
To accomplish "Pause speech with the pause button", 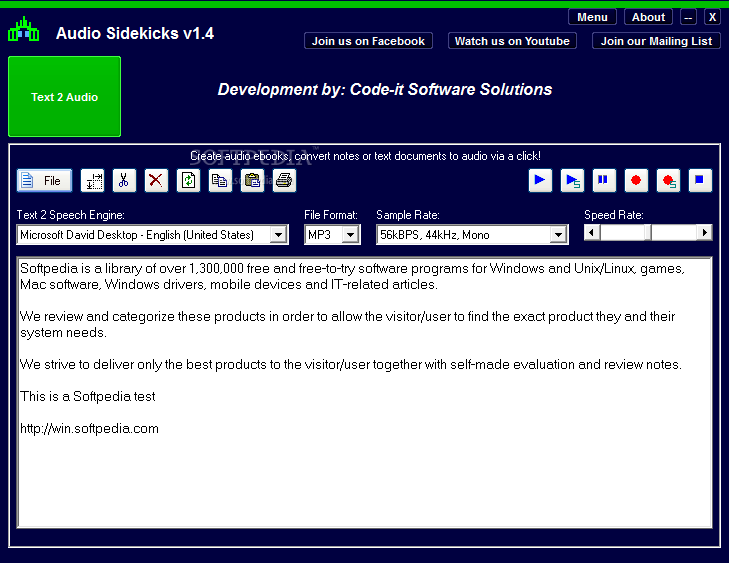I will (x=604, y=180).
